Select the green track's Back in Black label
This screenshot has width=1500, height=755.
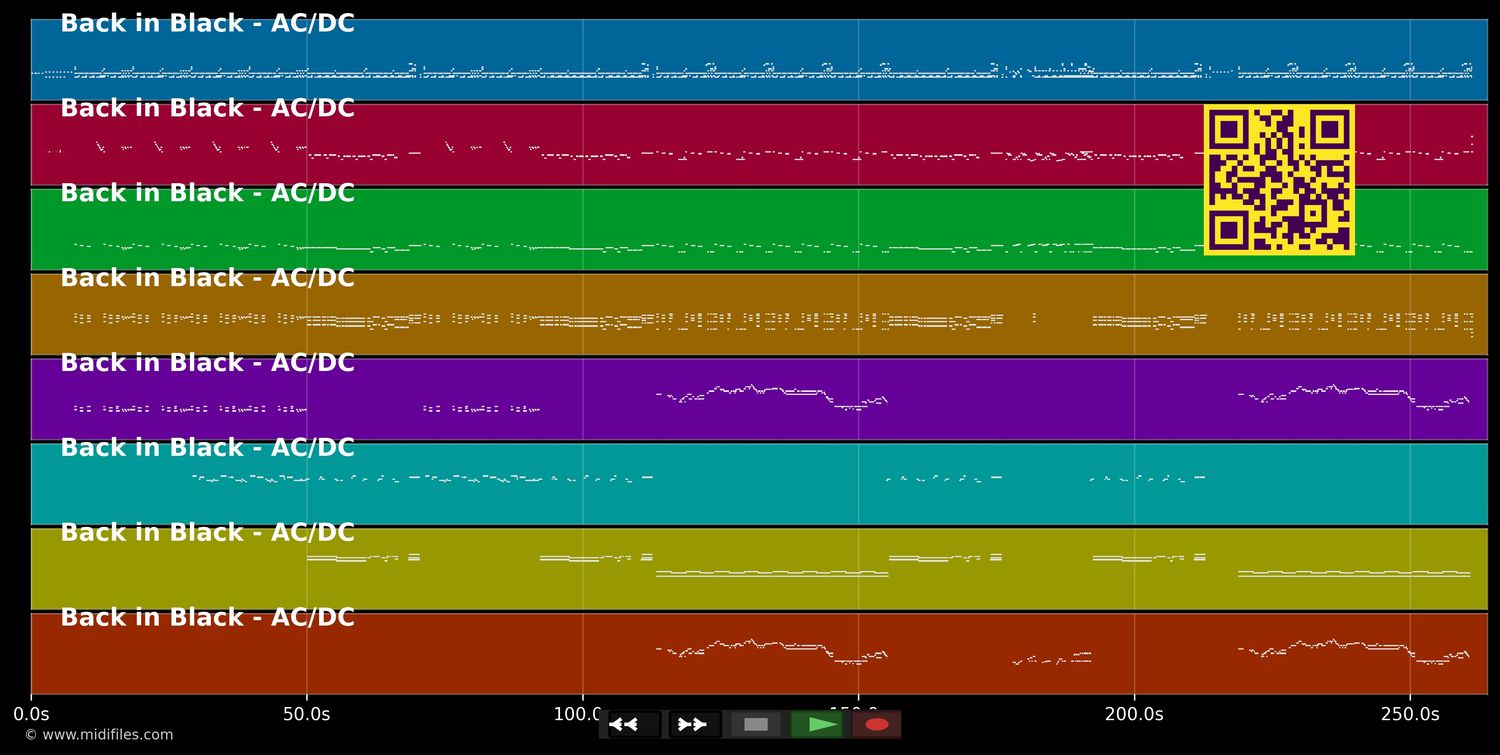pyautogui.click(x=207, y=194)
